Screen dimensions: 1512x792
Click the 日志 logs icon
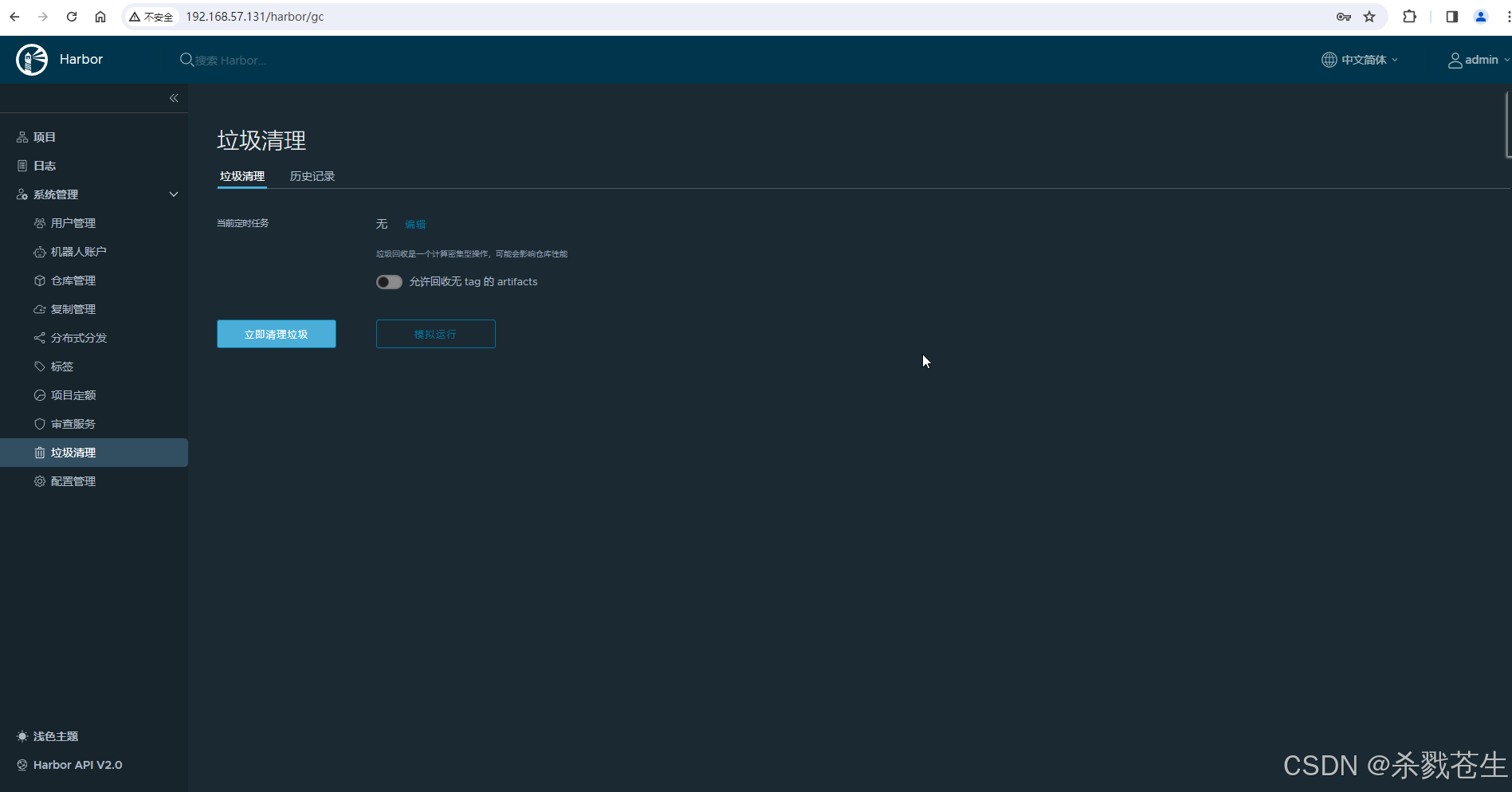[22, 166]
